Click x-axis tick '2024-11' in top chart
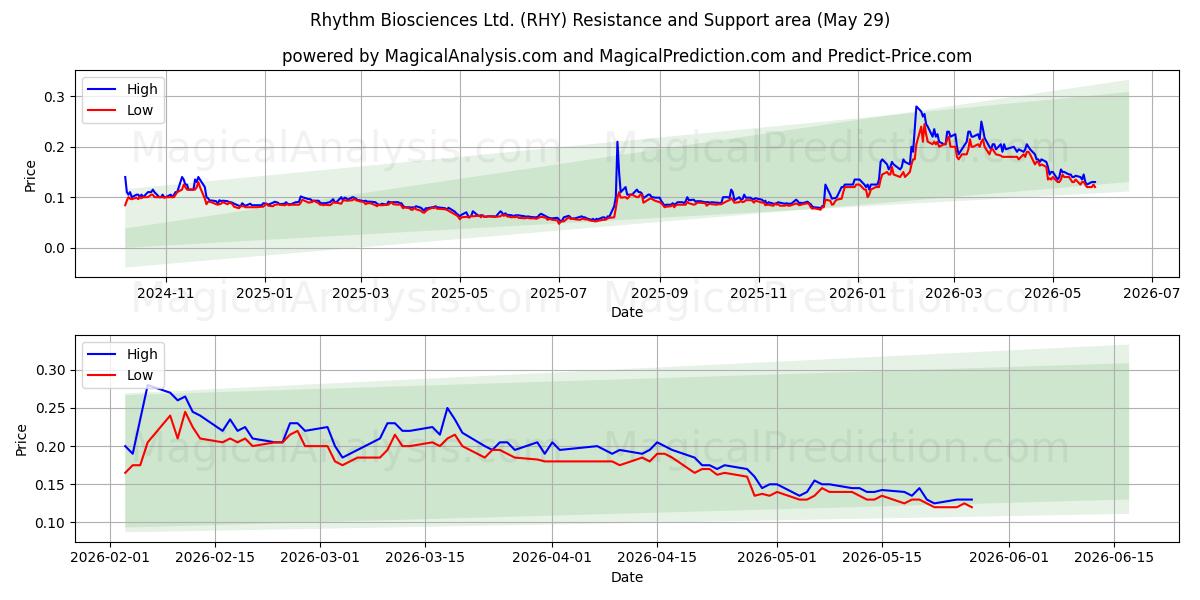Viewport: 1200px width, 600px height. tap(165, 294)
